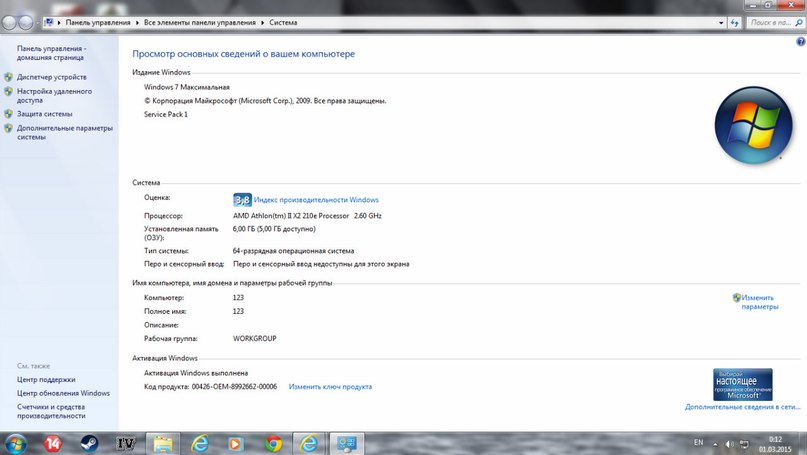The width and height of the screenshot is (807, 455).
Task: Expand the arrow before Система breadcrumb
Action: (263, 23)
